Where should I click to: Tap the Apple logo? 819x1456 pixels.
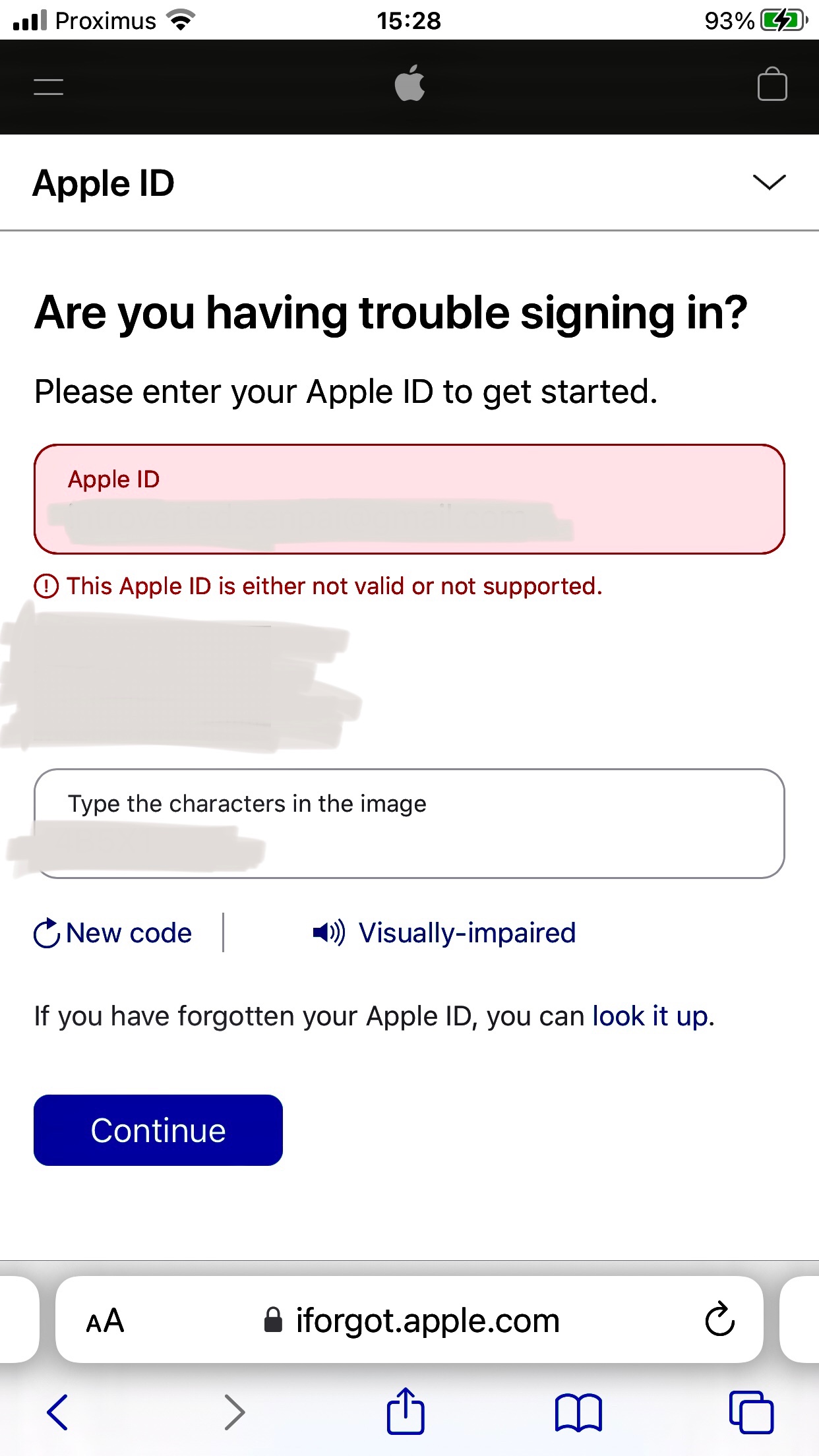(409, 83)
